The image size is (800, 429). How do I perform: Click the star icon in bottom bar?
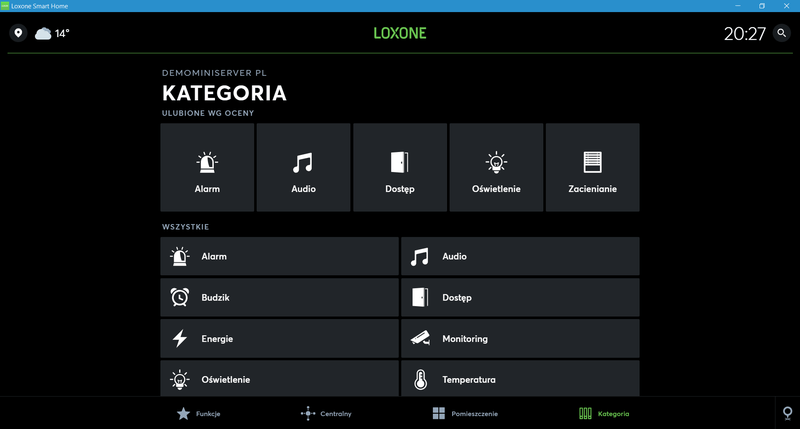[x=183, y=414]
